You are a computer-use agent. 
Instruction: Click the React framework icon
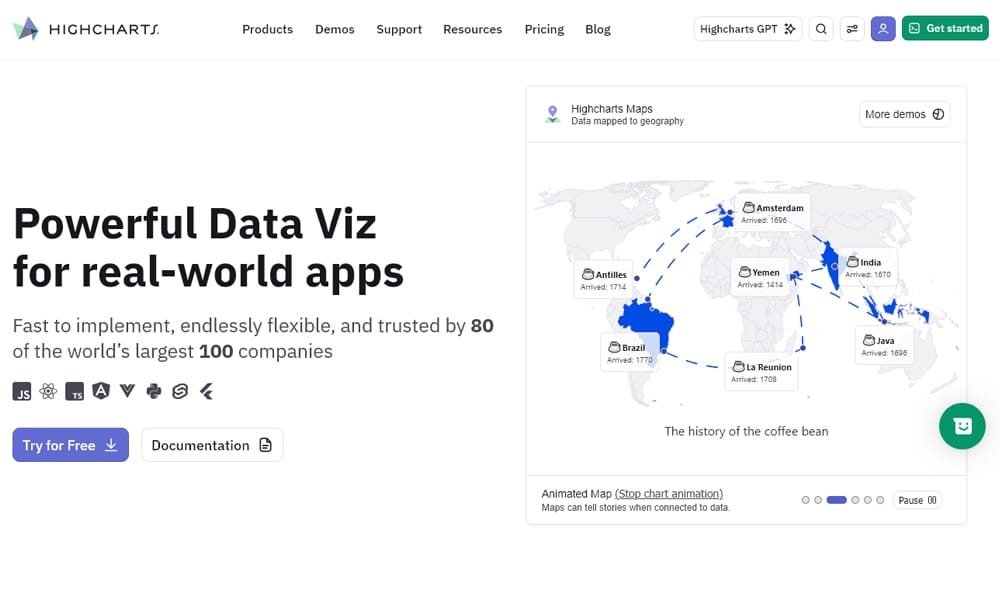pyautogui.click(x=48, y=391)
